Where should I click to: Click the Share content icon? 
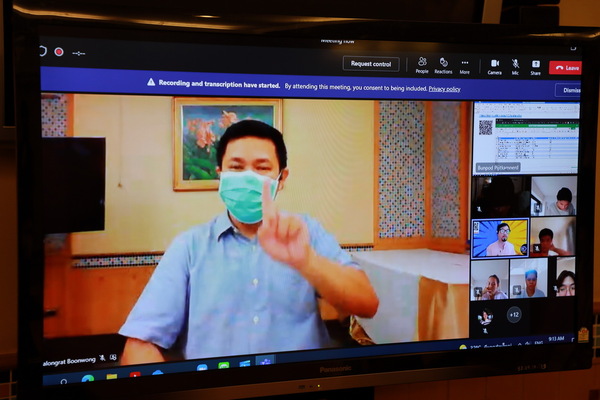536,65
